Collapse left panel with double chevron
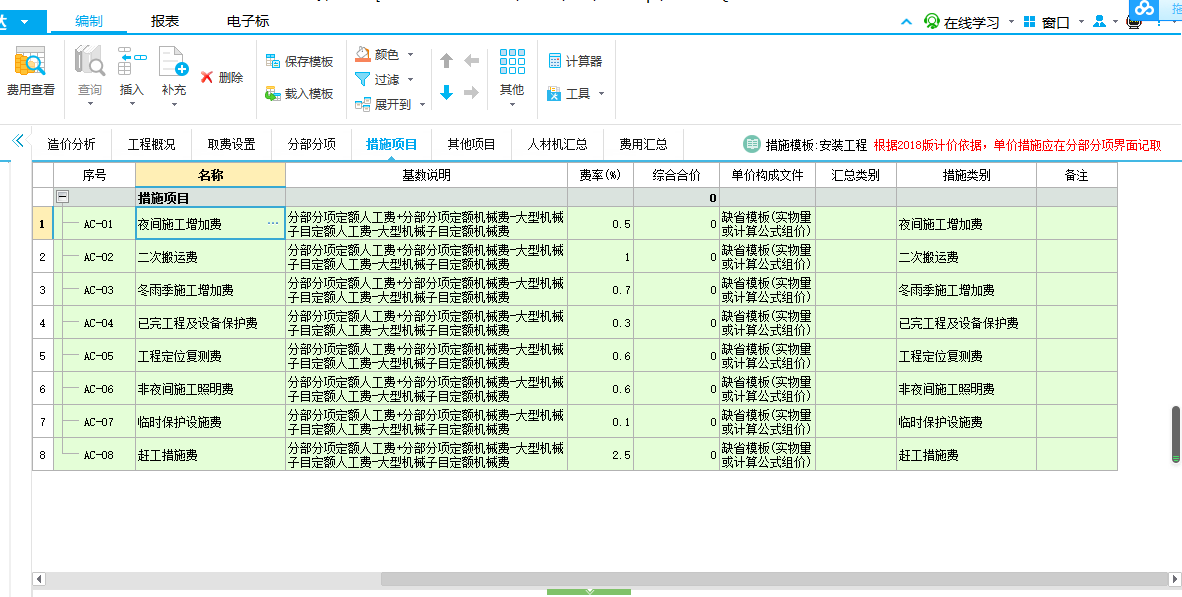The image size is (1182, 597). (x=18, y=140)
